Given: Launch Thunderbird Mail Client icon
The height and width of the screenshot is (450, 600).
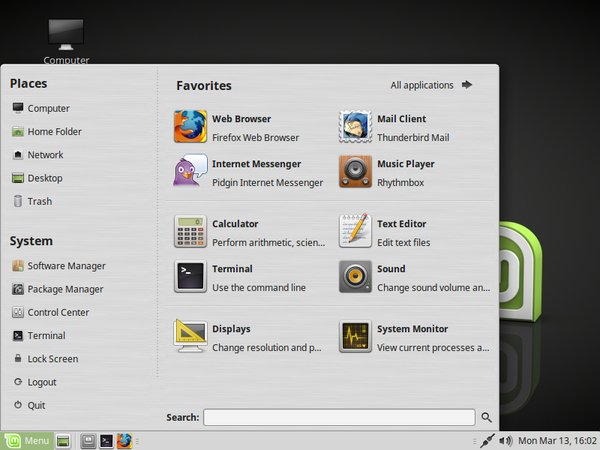Looking at the screenshot, I should pos(355,127).
